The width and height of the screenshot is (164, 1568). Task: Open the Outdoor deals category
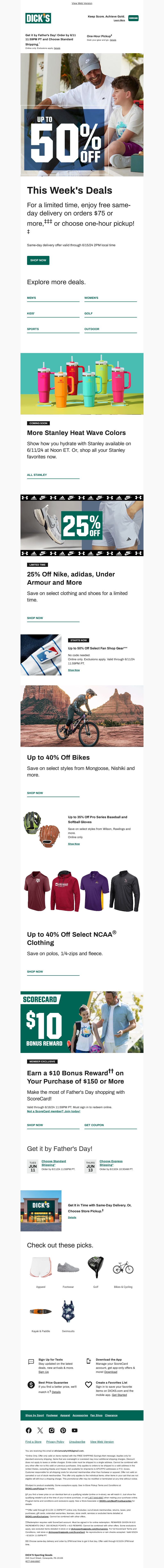[x=92, y=329]
